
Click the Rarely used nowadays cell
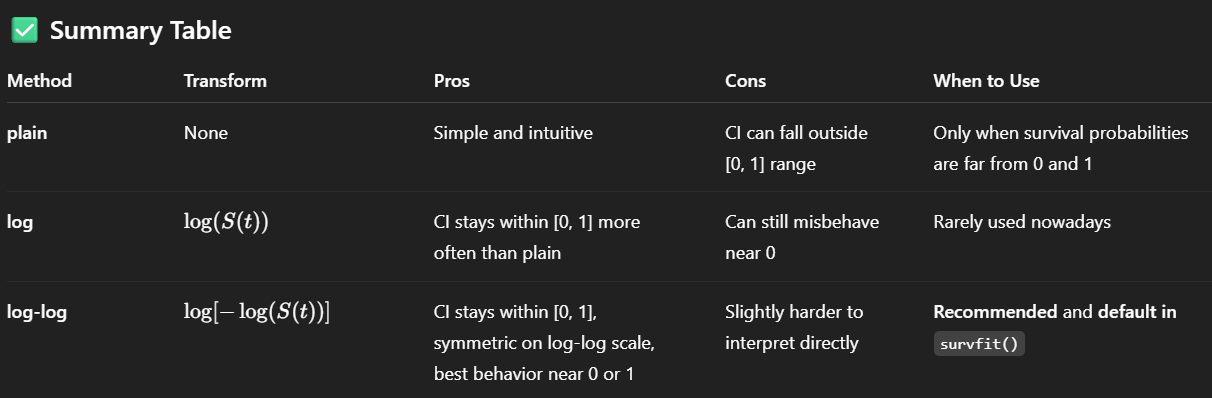(1022, 222)
